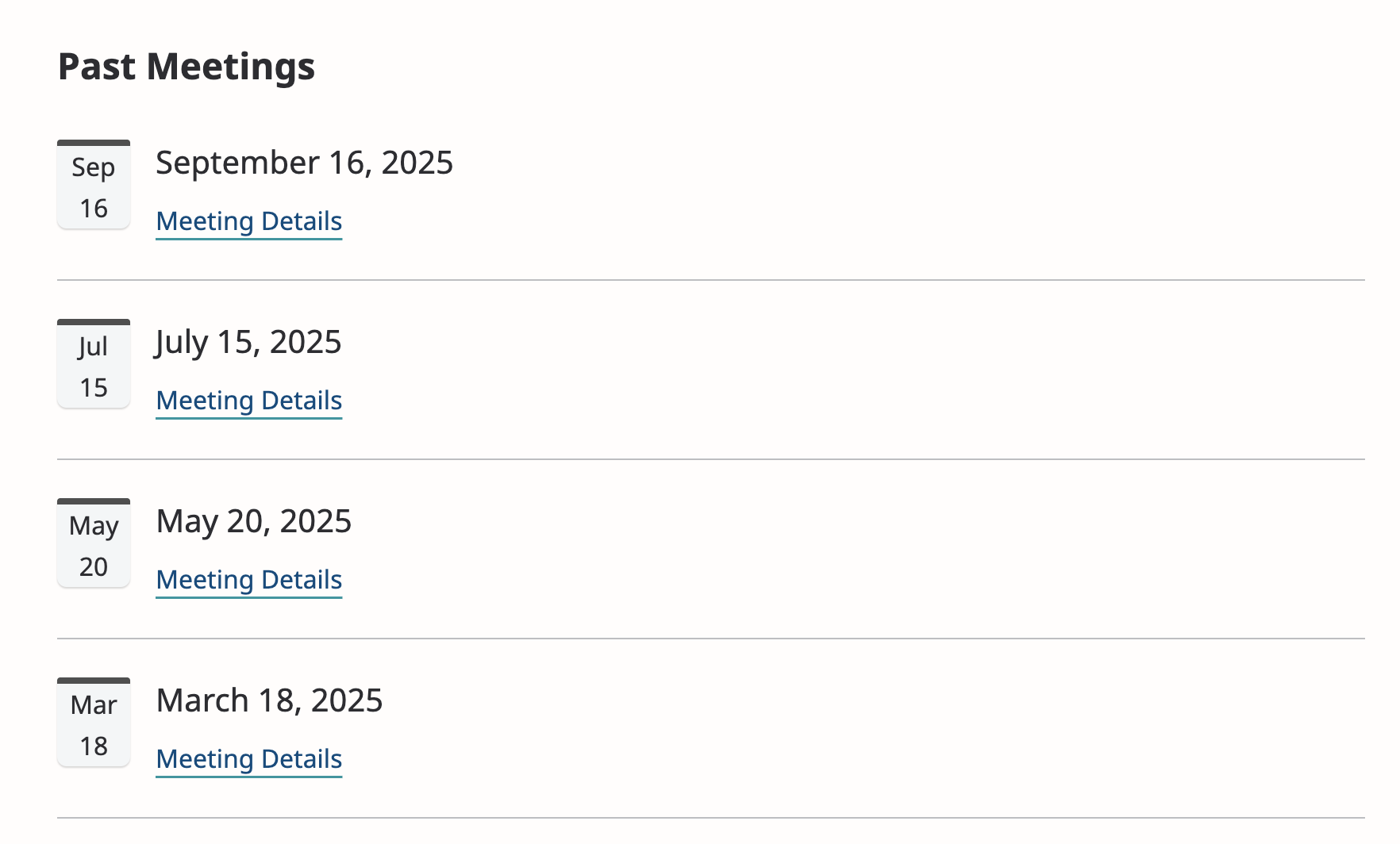Image resolution: width=1400 pixels, height=844 pixels.
Task: Click the Past Meetings section heading
Action: point(187,67)
